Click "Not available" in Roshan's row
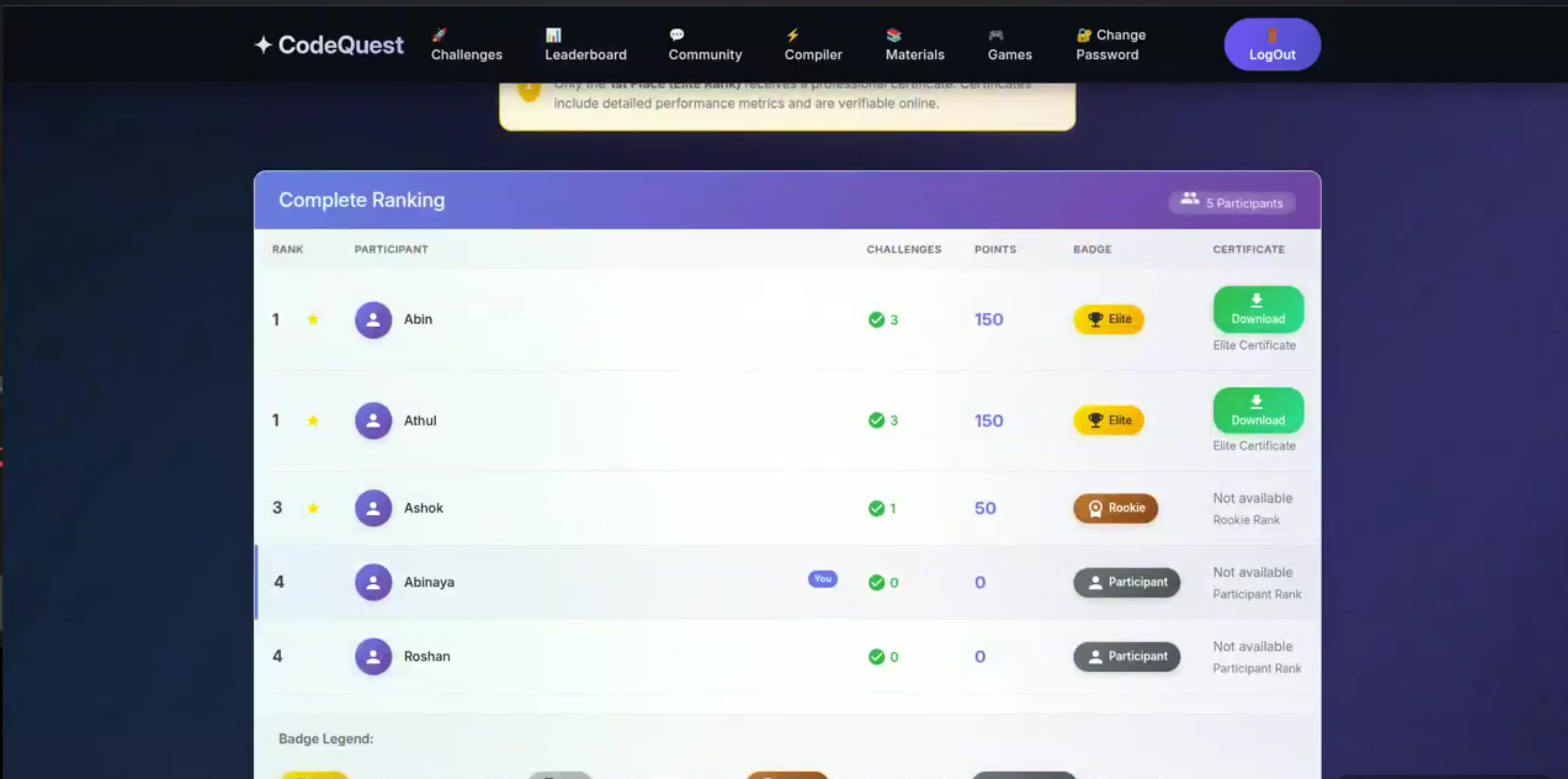Viewport: 1568px width, 779px height. pos(1252,646)
